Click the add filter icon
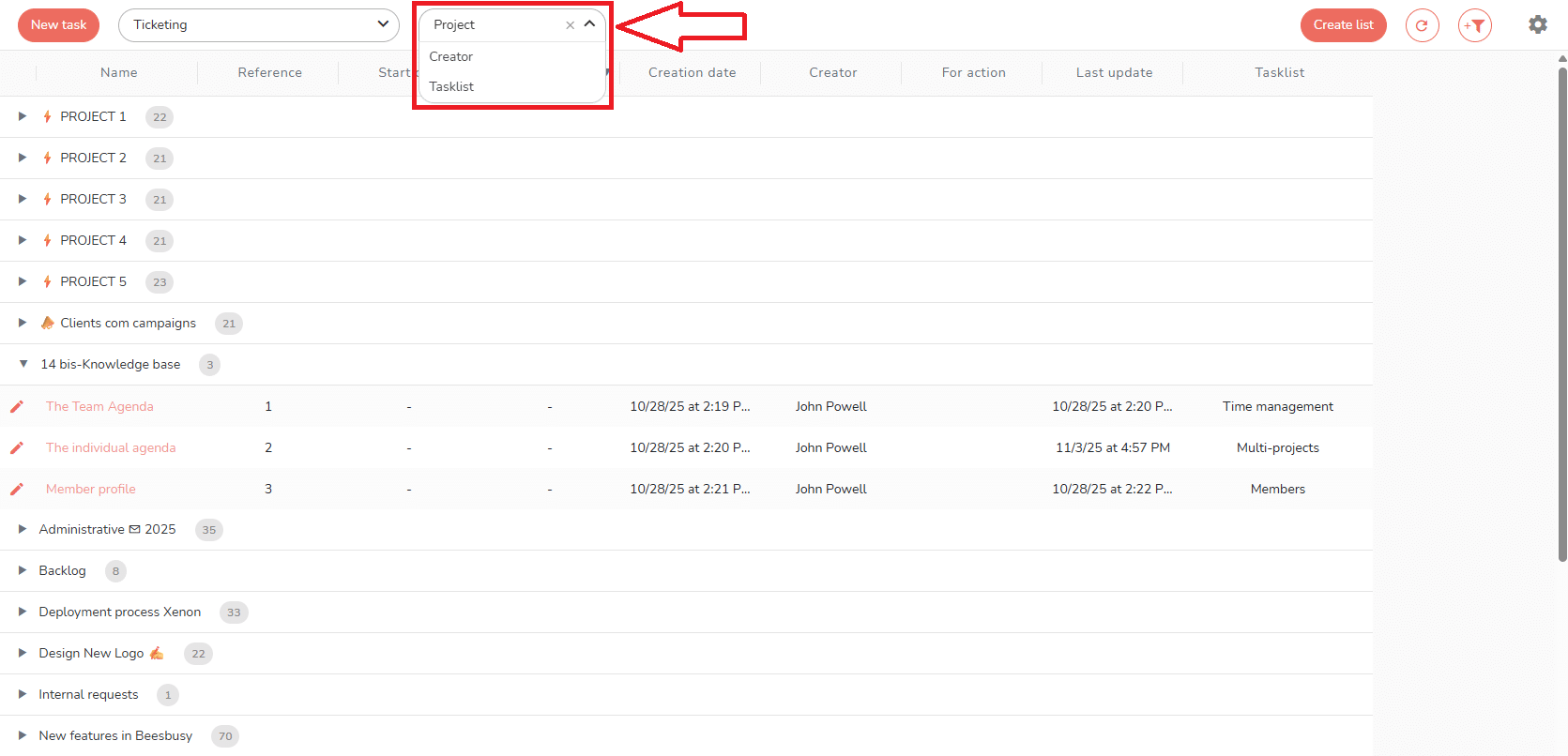1568x756 pixels. tap(1475, 25)
